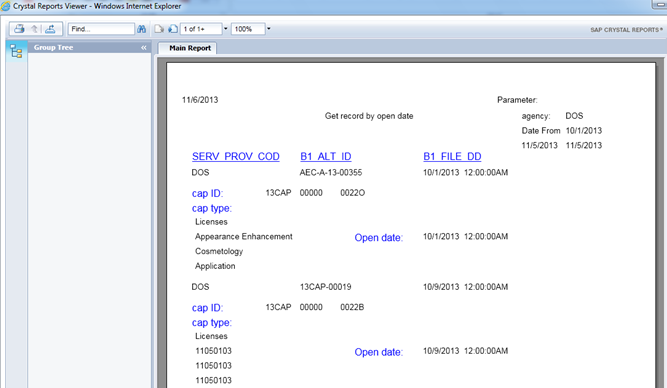Click the B1_ALT_ID column link
Screen dimensions: 667x388
coord(326,157)
